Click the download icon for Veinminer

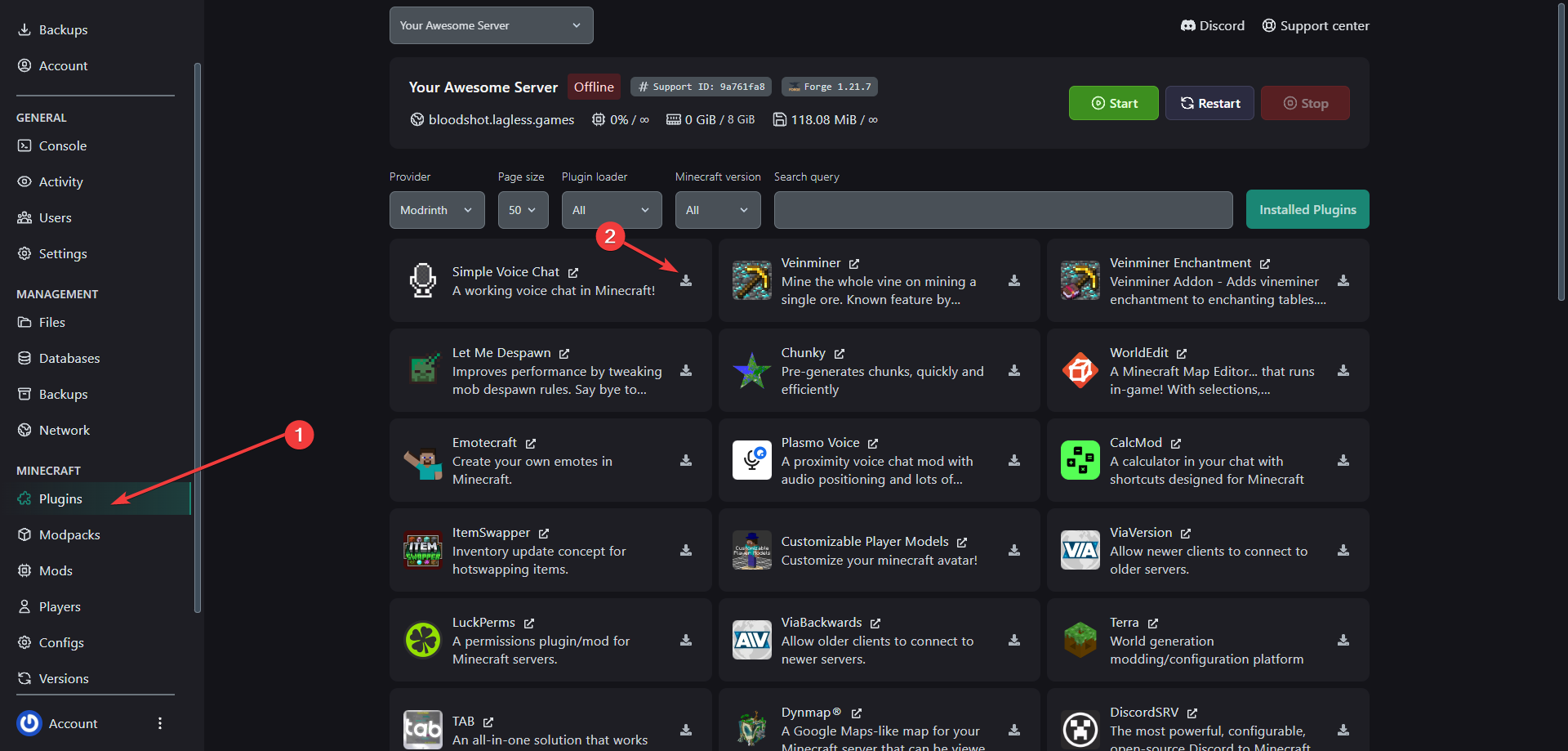(1014, 280)
